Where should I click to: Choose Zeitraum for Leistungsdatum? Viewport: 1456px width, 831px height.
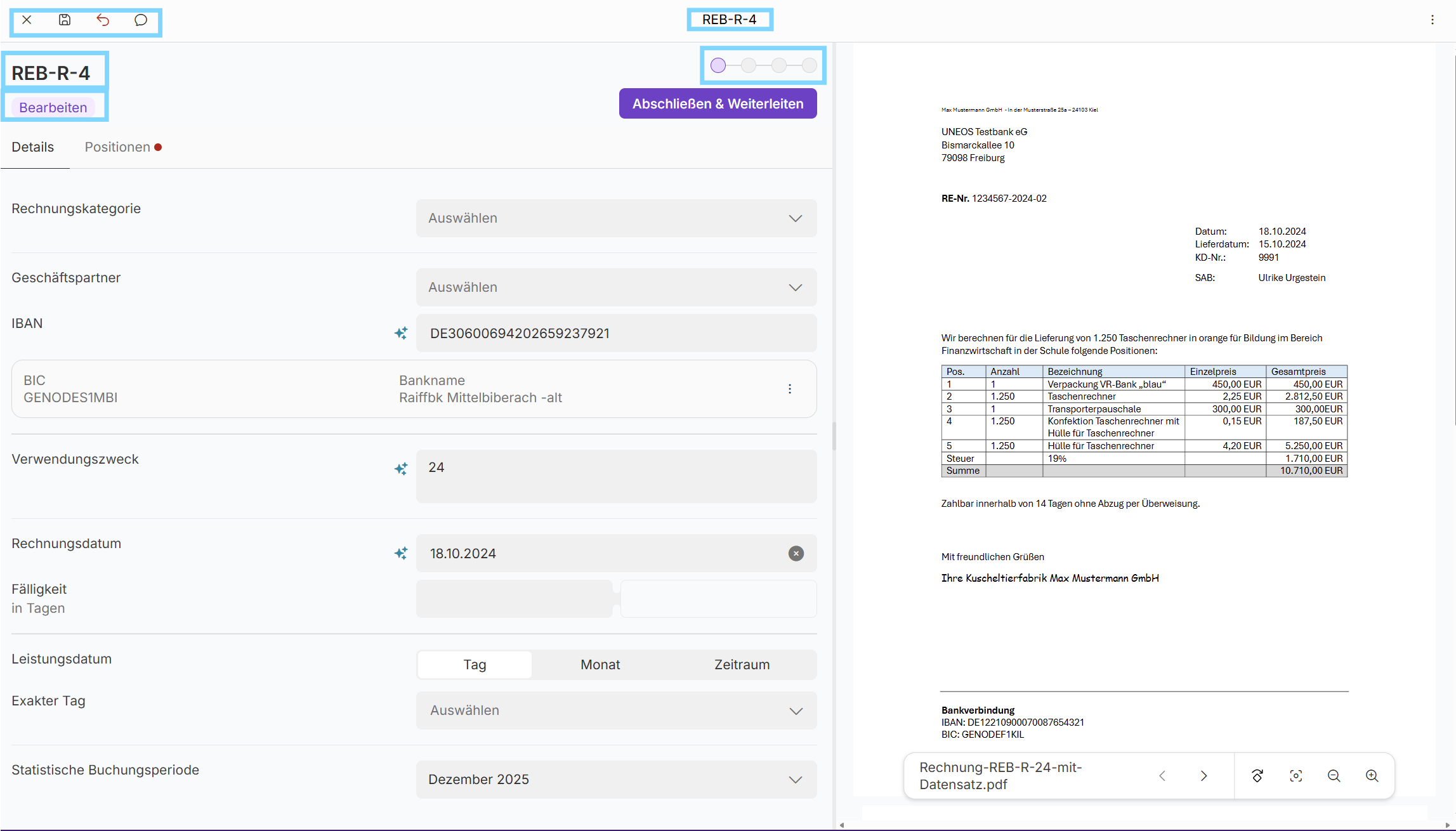pyautogui.click(x=742, y=665)
